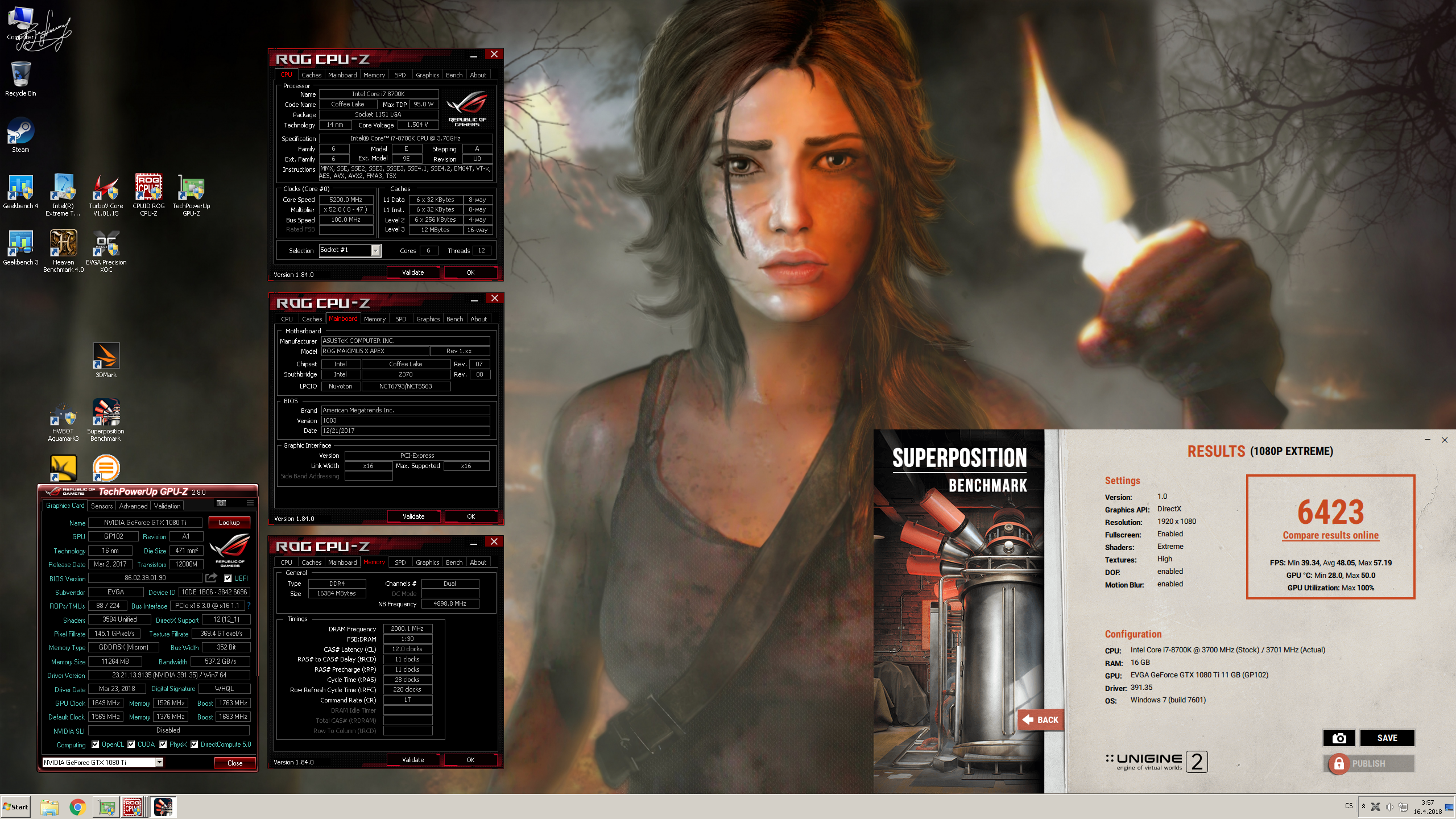Open Graphics tab in top CPU-Z window
This screenshot has height=819, width=1456.
pos(427,75)
